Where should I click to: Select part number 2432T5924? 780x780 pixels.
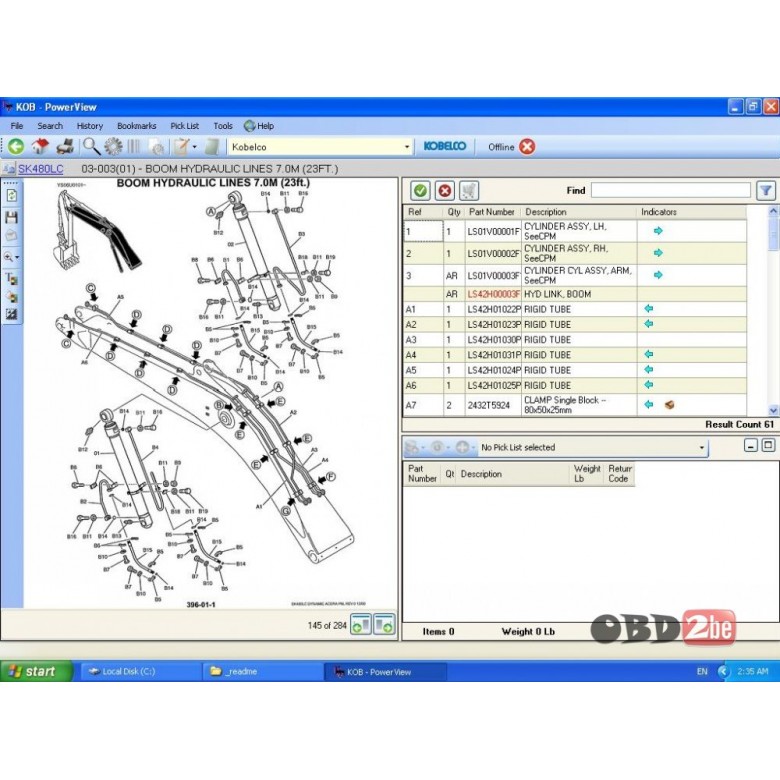tap(488, 405)
